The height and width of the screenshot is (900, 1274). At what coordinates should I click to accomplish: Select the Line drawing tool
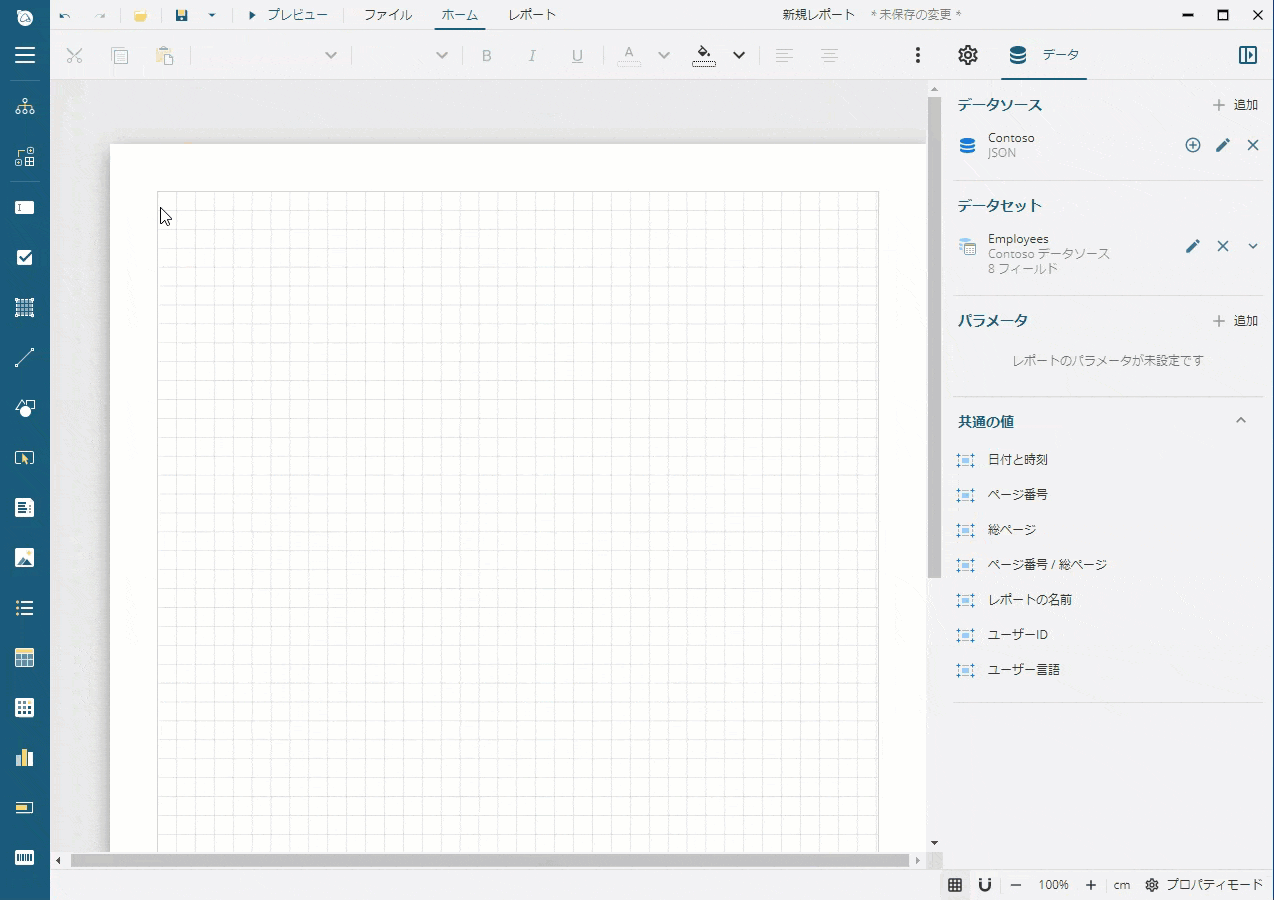(x=24, y=357)
